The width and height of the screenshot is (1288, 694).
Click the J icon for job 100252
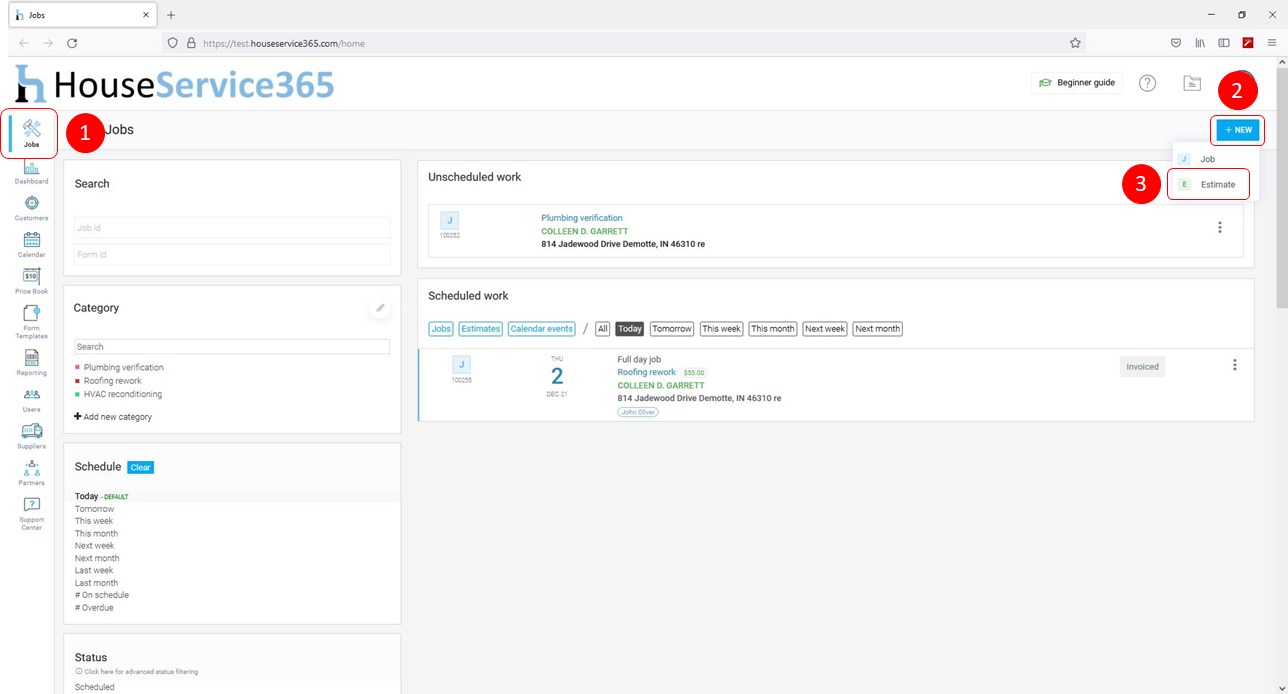click(449, 221)
